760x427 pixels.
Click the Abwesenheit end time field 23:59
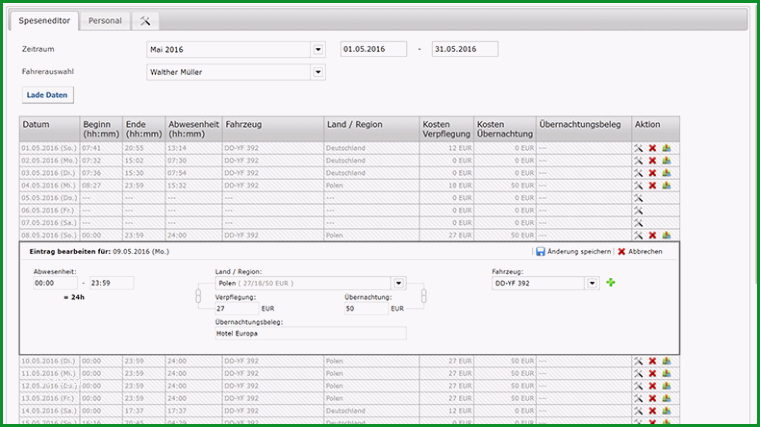tap(111, 283)
